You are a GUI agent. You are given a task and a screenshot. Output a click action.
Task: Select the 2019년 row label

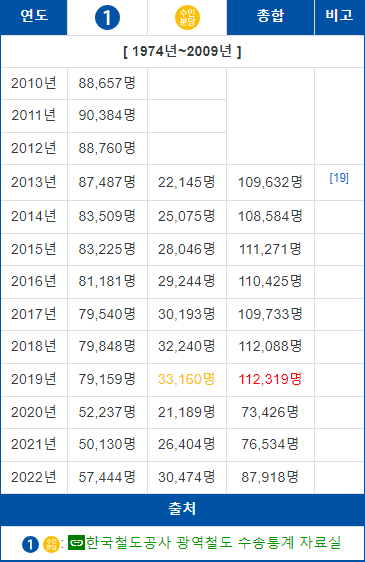click(34, 379)
